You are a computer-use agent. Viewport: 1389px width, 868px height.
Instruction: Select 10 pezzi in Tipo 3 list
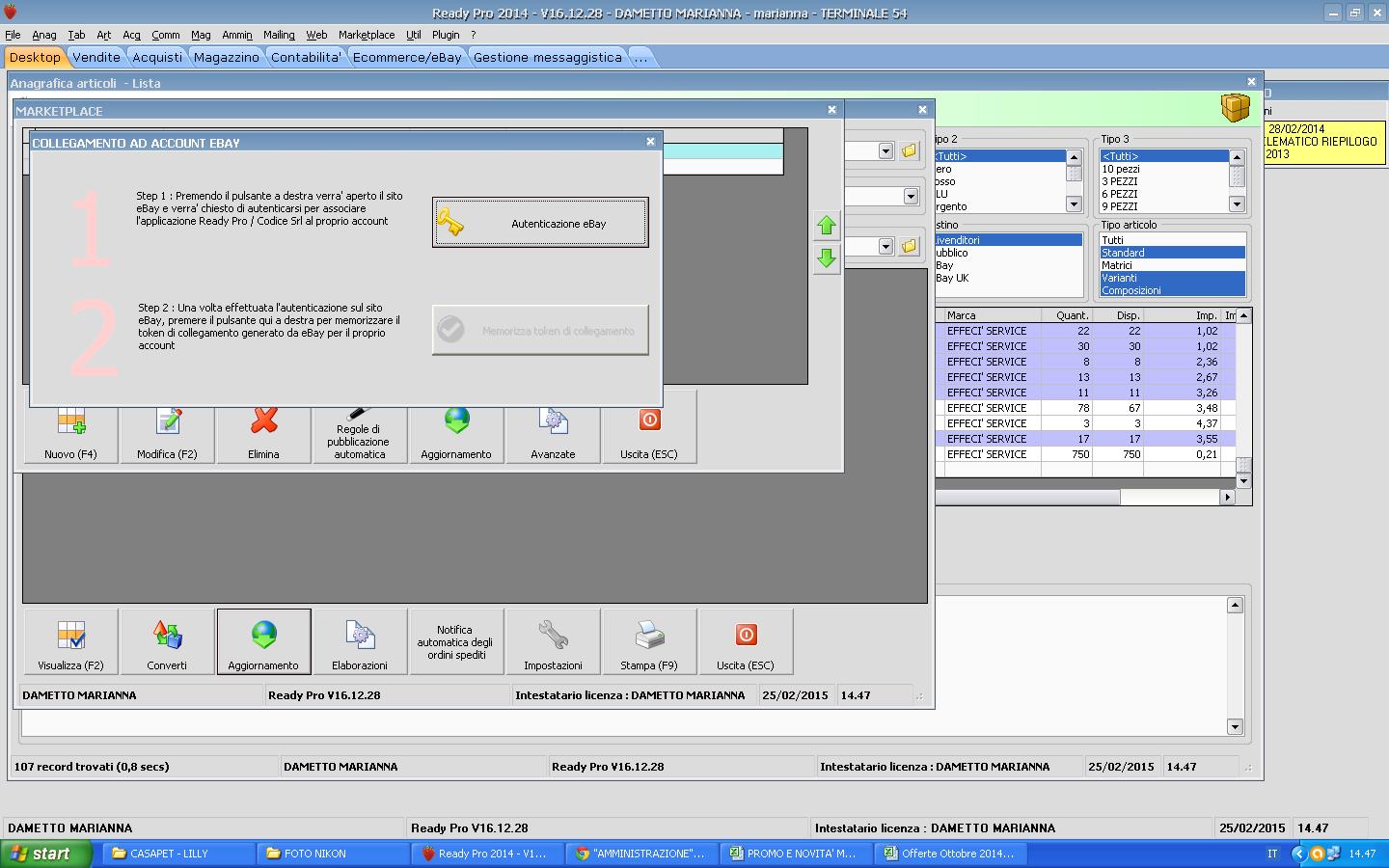click(1164, 169)
